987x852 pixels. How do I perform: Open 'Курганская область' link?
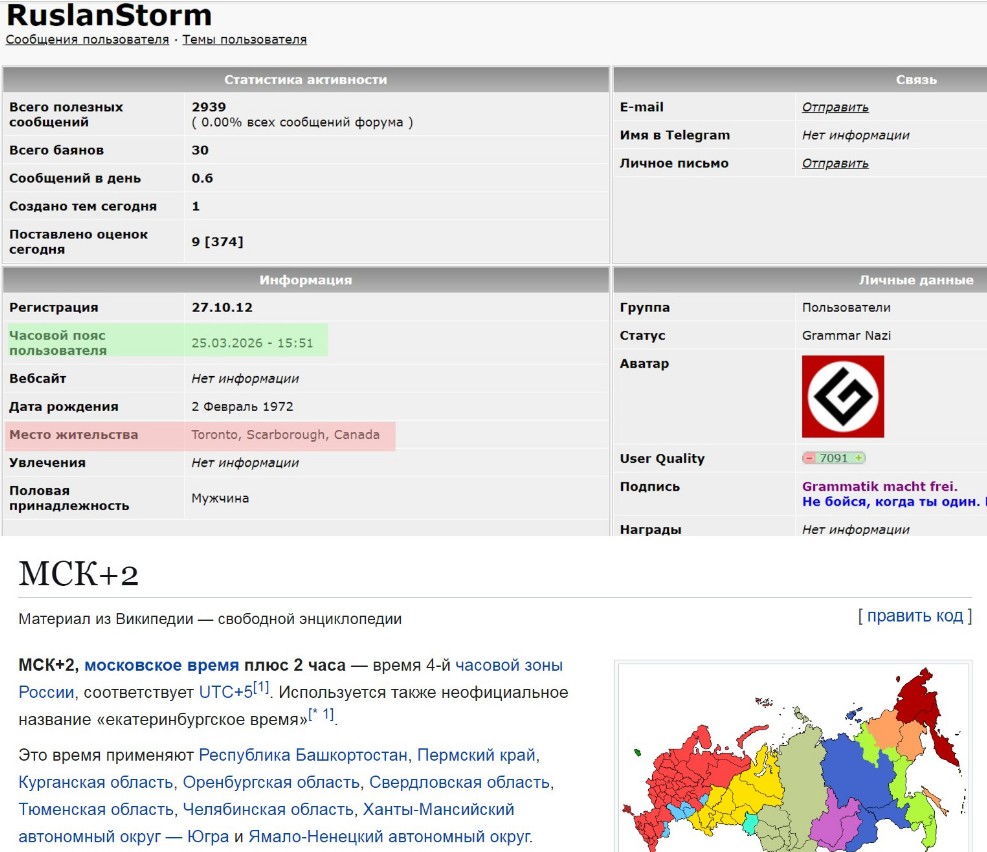click(96, 782)
